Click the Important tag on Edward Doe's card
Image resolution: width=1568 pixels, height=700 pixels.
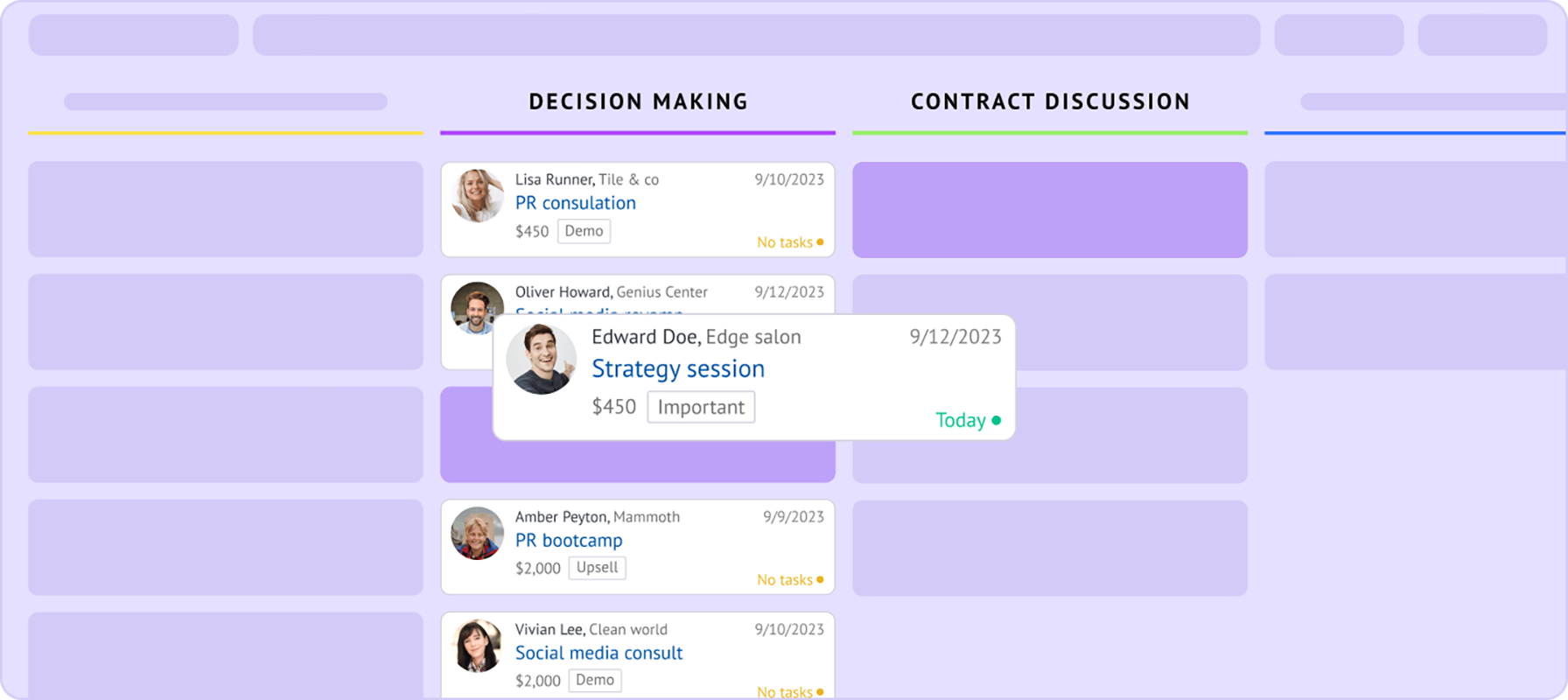pos(700,407)
